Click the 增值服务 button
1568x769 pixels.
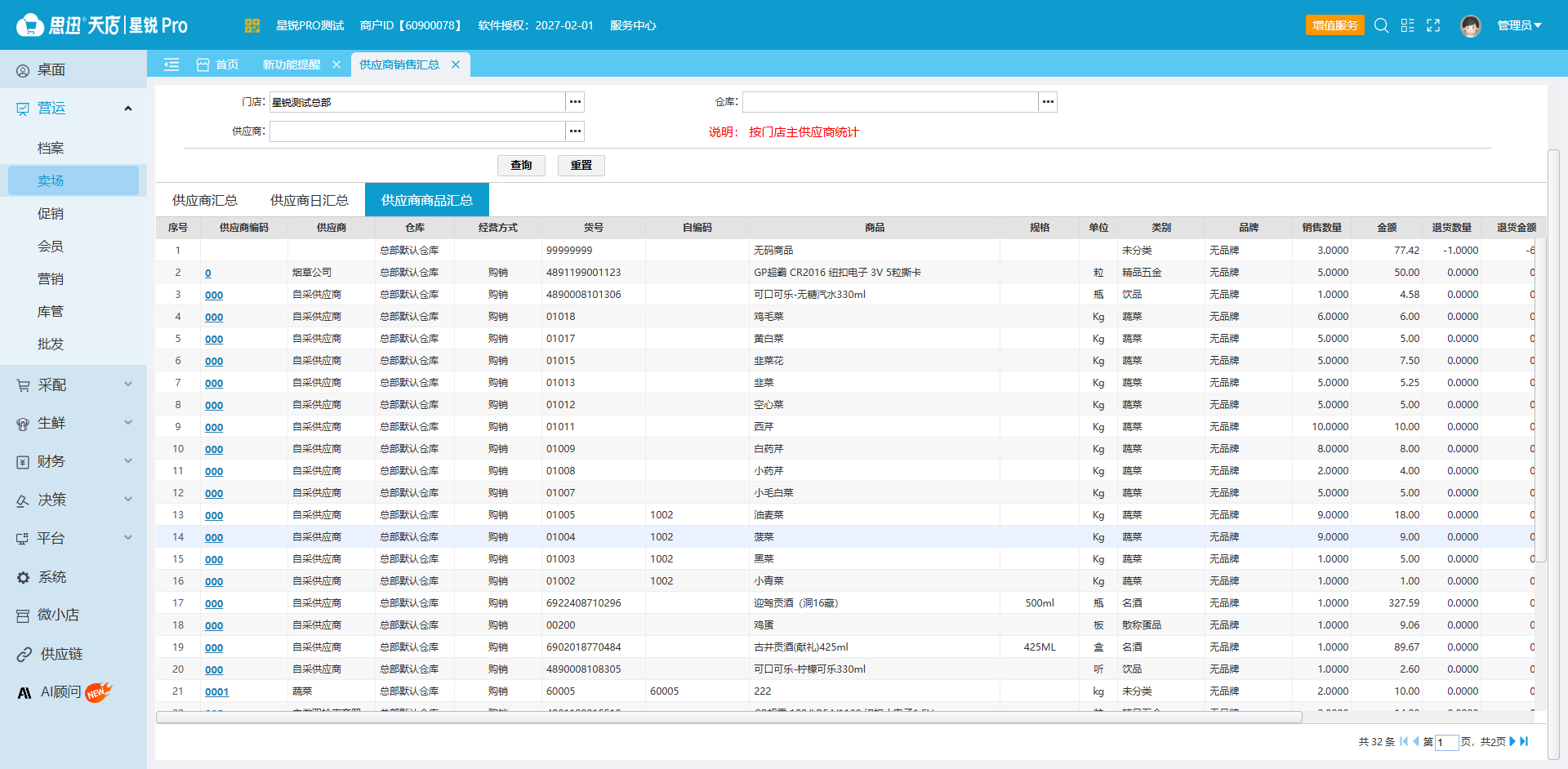click(x=1334, y=25)
